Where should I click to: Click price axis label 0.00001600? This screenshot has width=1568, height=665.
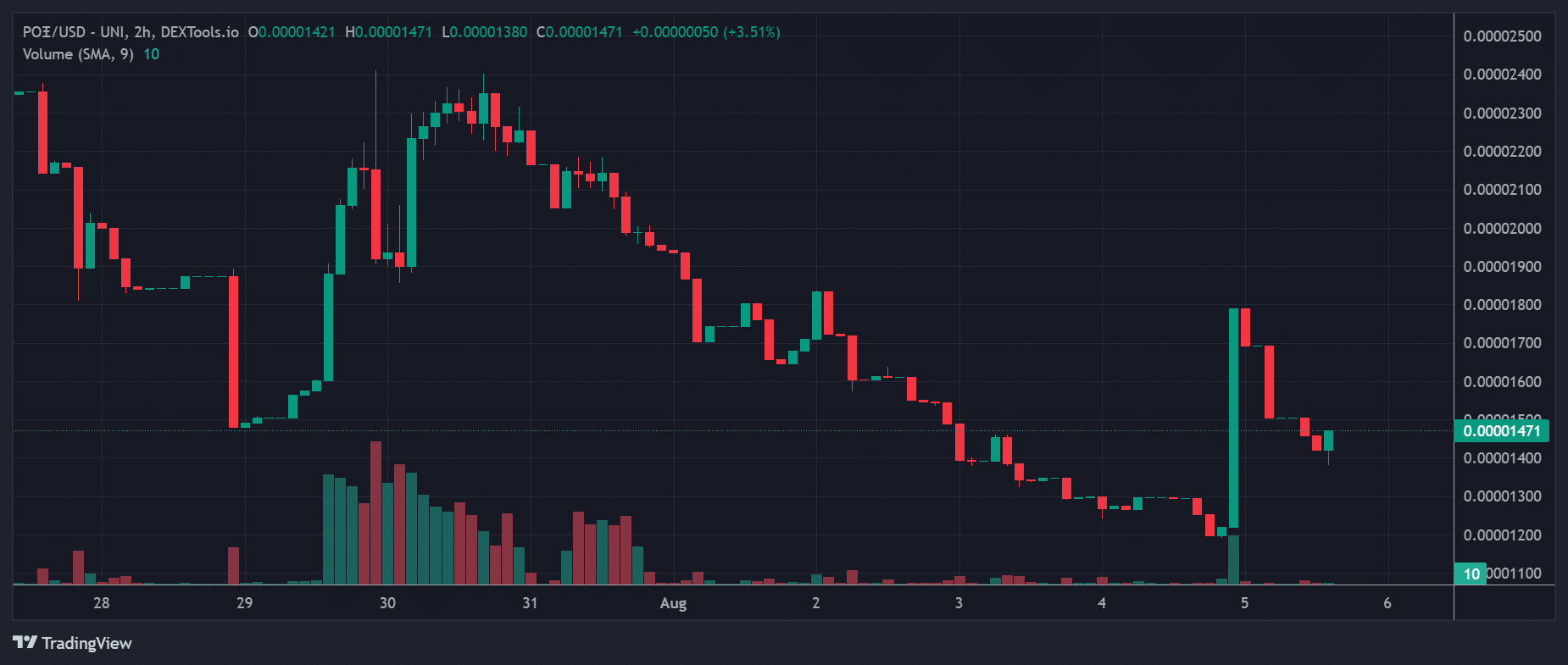pos(1502,382)
